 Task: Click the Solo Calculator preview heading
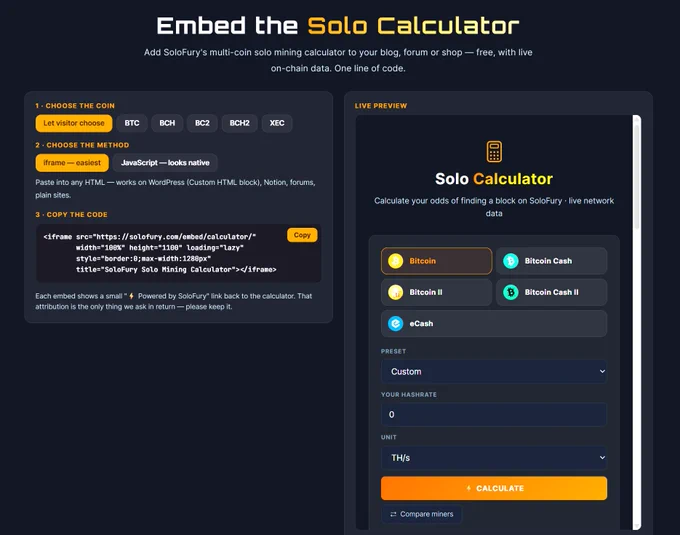coord(494,179)
